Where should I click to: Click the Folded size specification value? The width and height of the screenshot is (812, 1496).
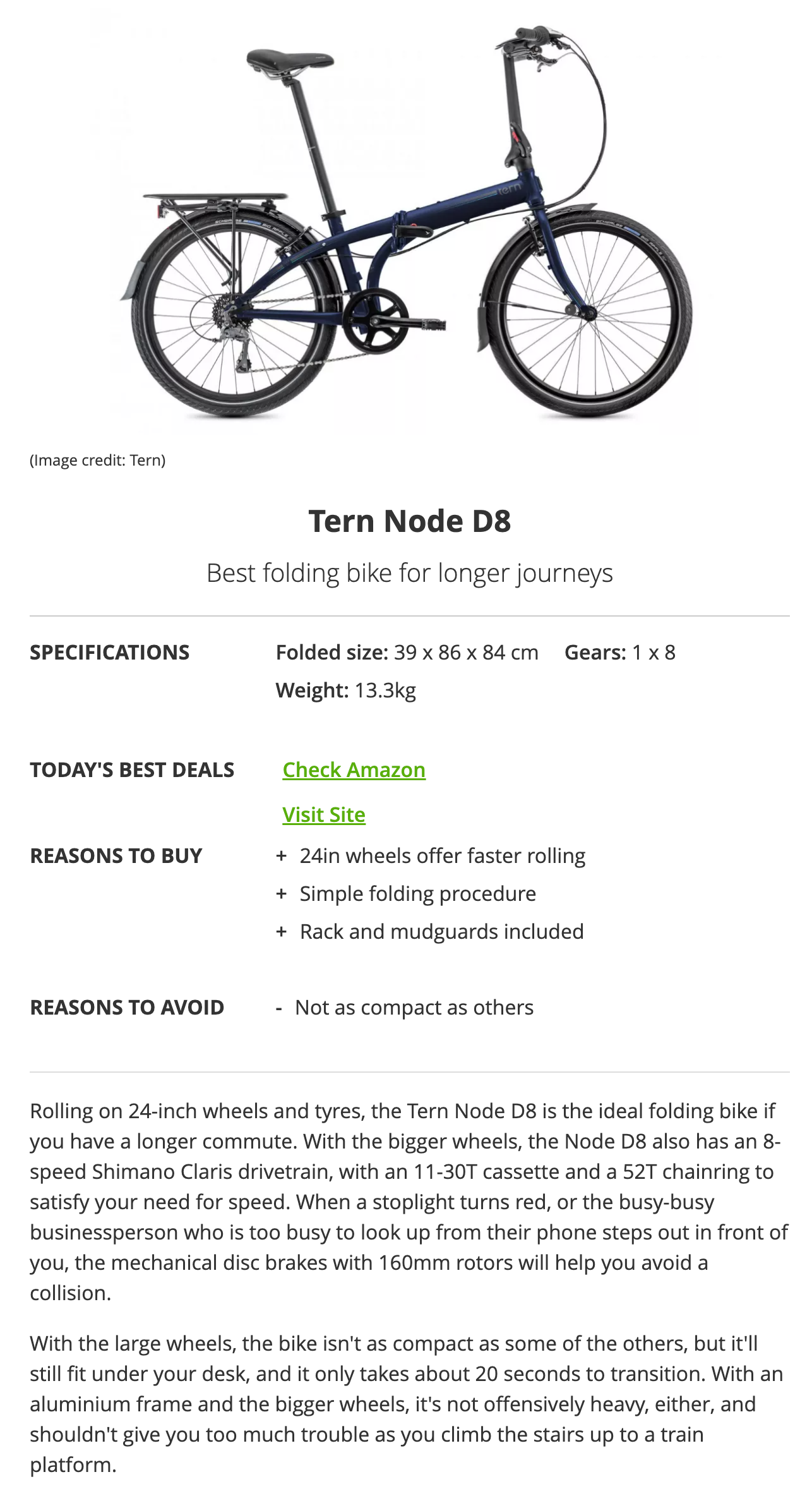[x=407, y=652]
